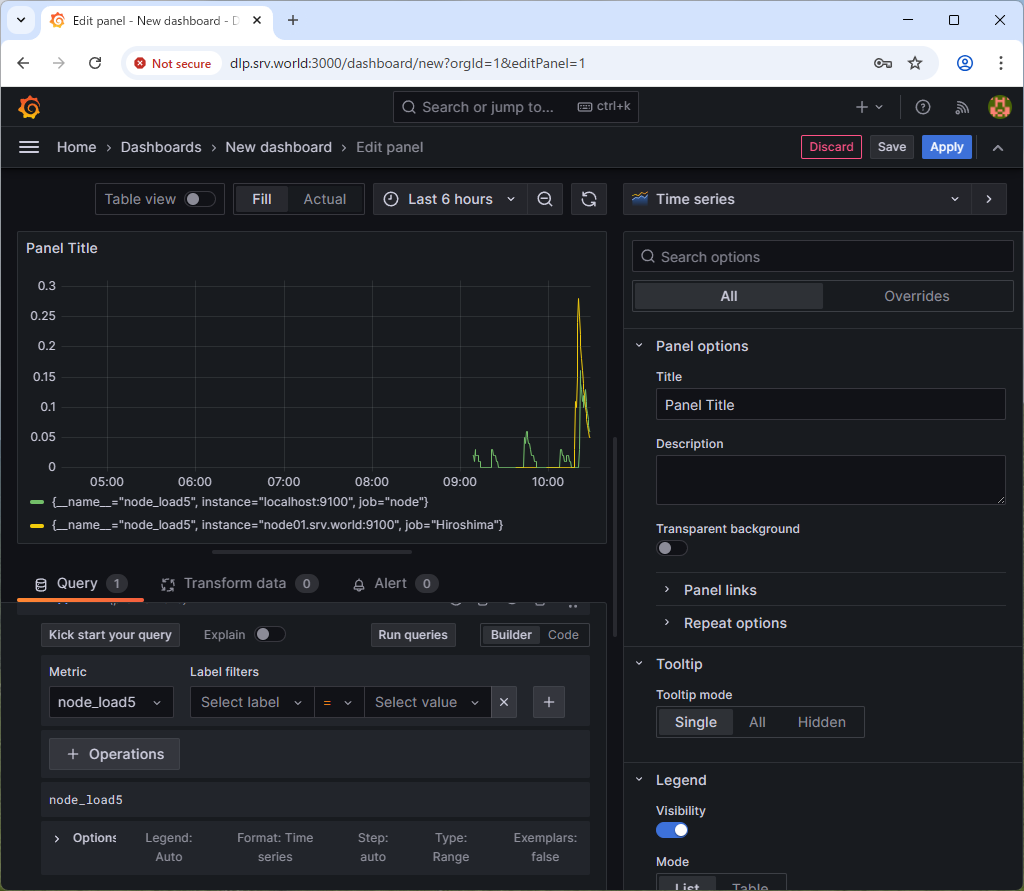This screenshot has height=891, width=1024.
Task: Go to New dashboard breadcrumb
Action: point(278,148)
